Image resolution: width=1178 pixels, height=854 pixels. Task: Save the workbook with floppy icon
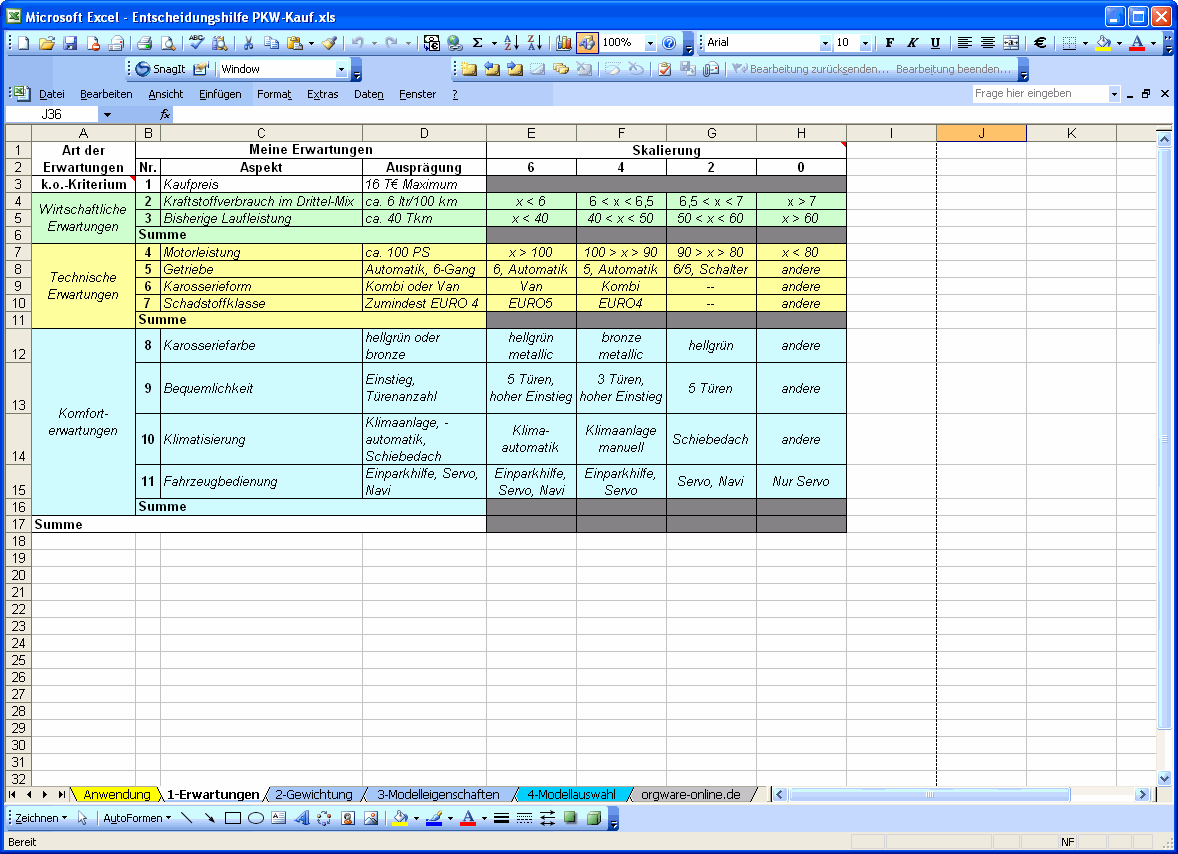tap(70, 43)
